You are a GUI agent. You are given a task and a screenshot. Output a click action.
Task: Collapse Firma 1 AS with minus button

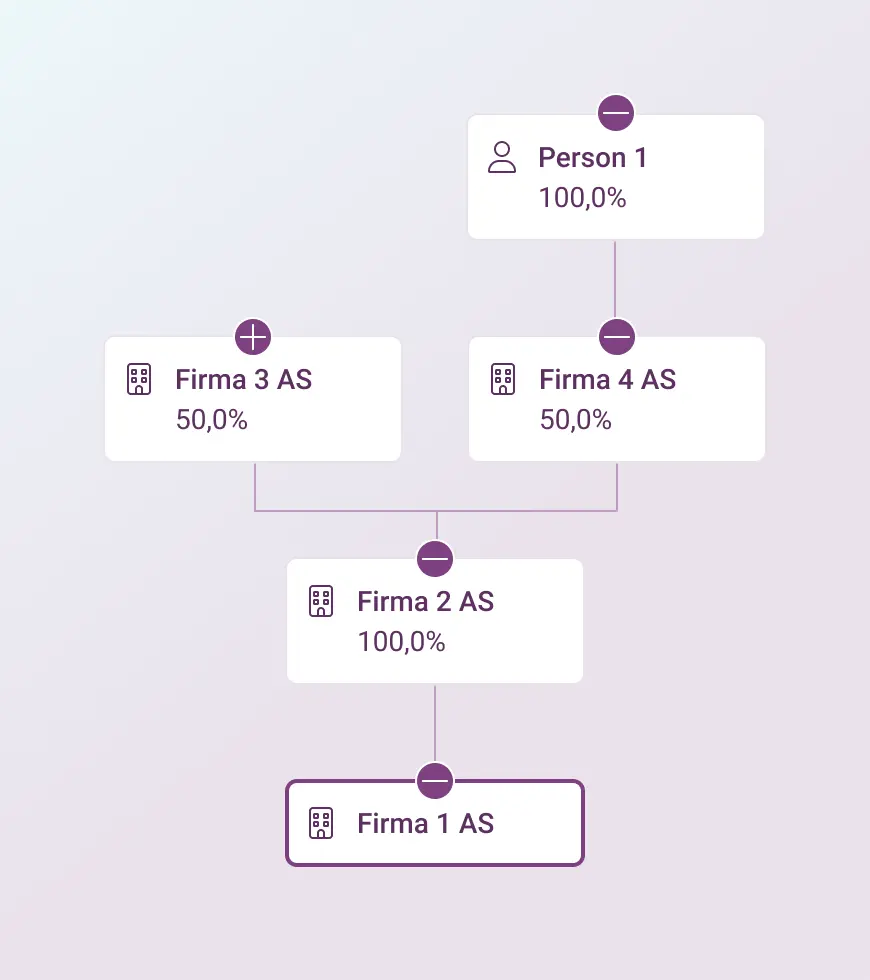[x=435, y=781]
